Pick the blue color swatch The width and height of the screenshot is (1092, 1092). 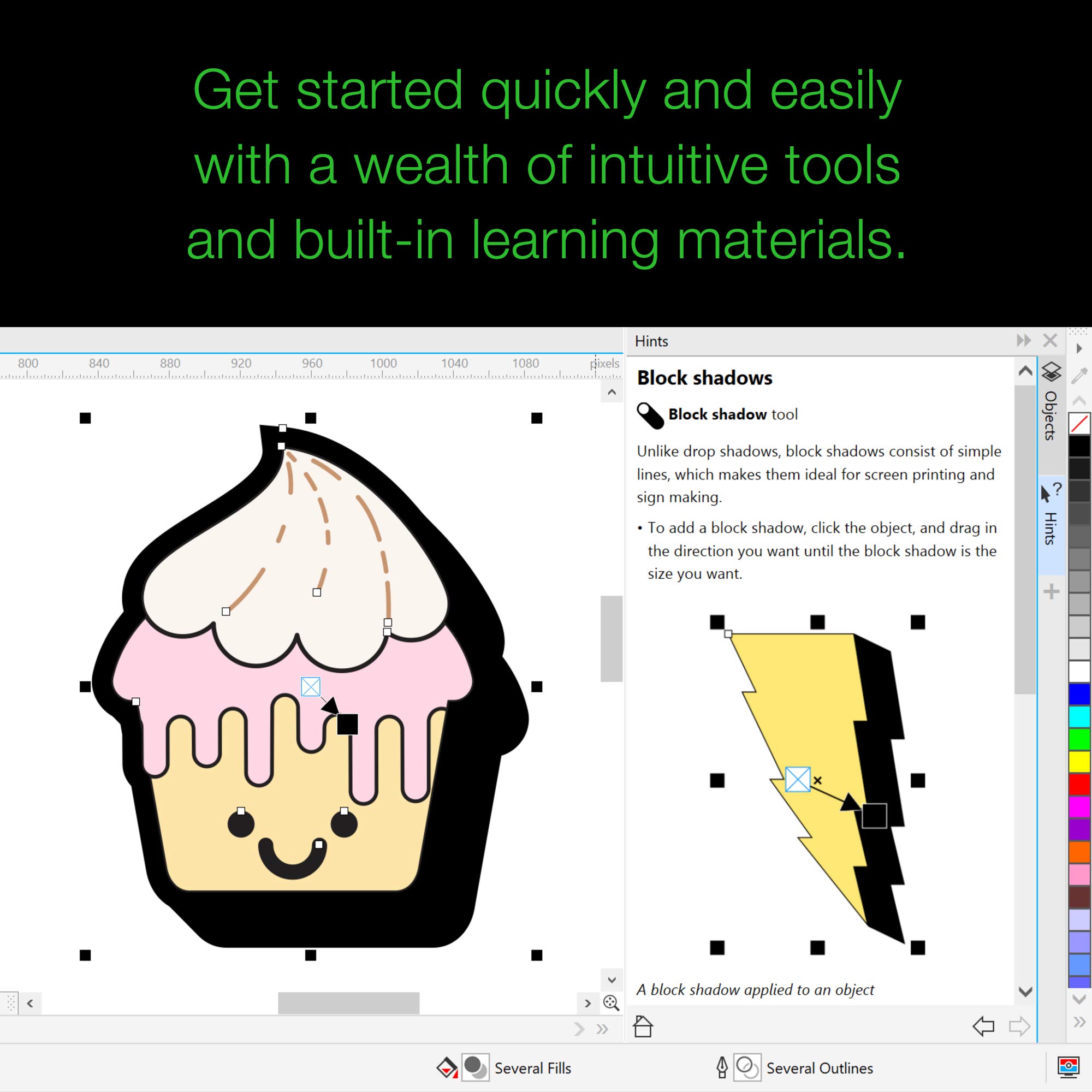1079,694
